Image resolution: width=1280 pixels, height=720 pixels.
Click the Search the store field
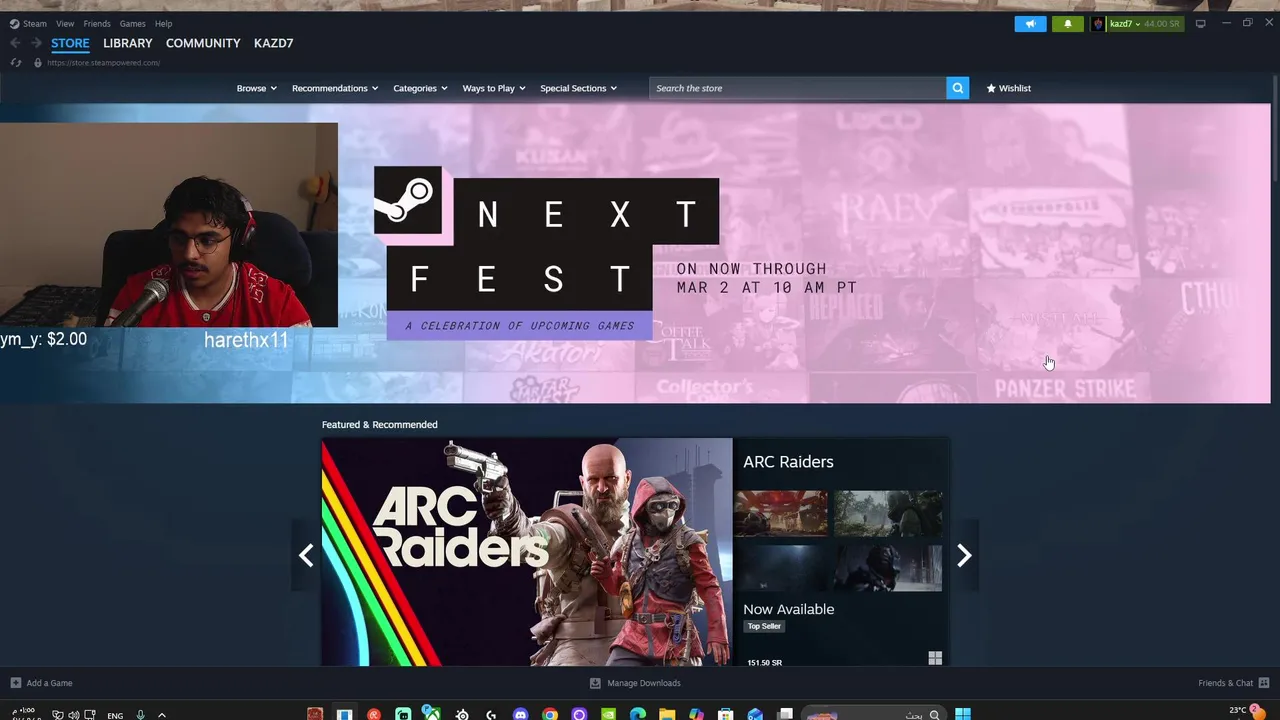[798, 88]
